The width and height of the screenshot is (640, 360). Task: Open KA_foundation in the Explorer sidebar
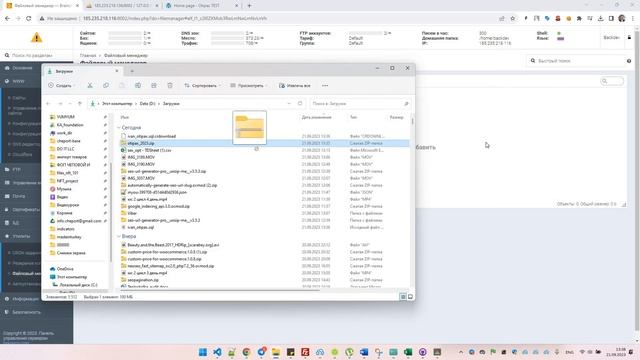click(70, 125)
